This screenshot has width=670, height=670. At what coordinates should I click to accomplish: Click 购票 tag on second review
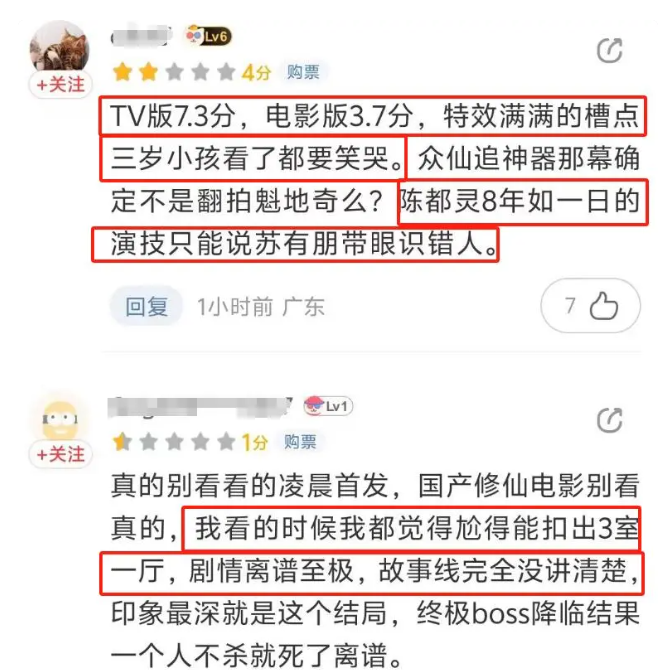300,441
